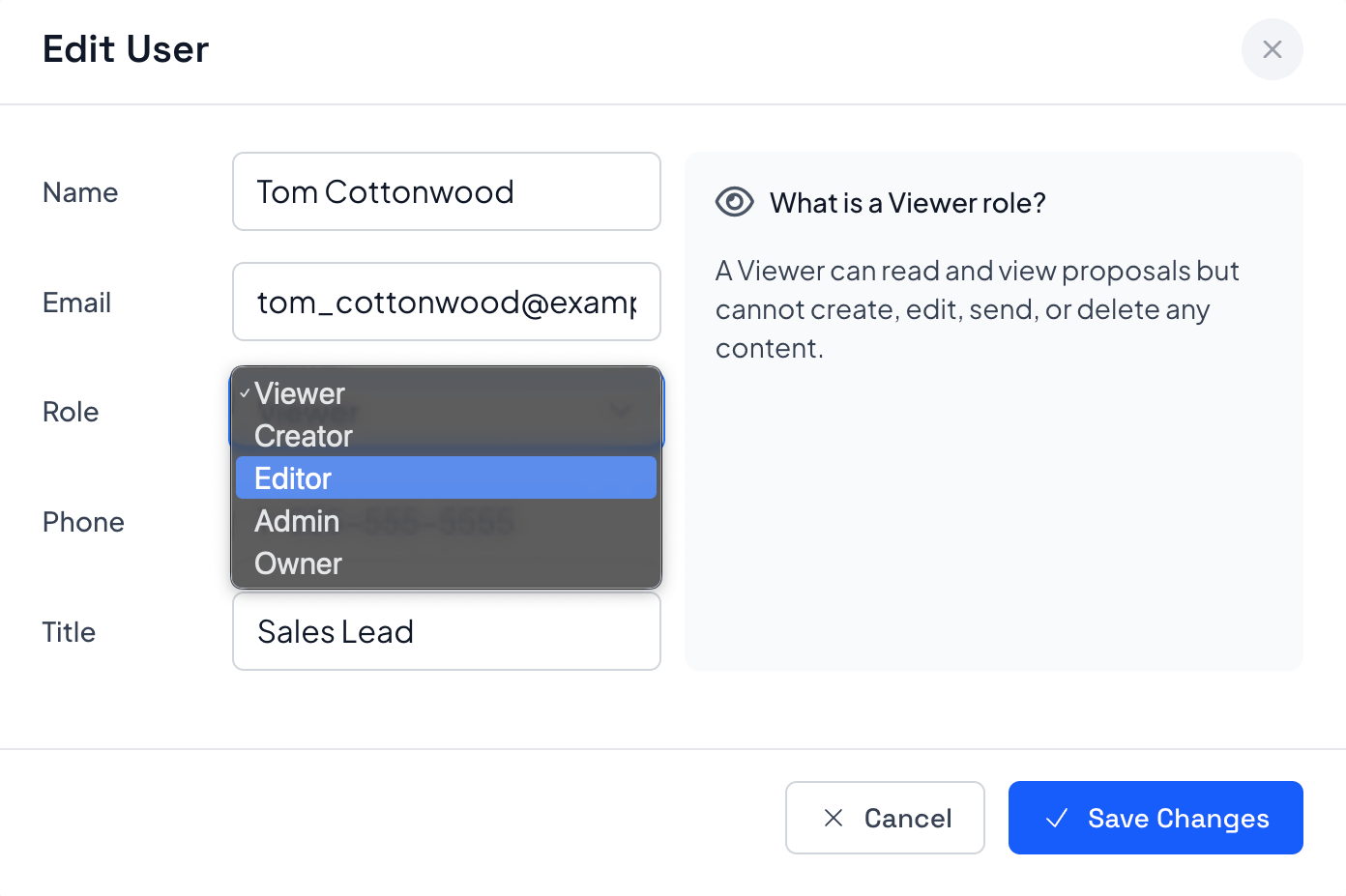Click the checkmark icon in Save Changes
This screenshot has height=896, width=1346.
pyautogui.click(x=1057, y=818)
